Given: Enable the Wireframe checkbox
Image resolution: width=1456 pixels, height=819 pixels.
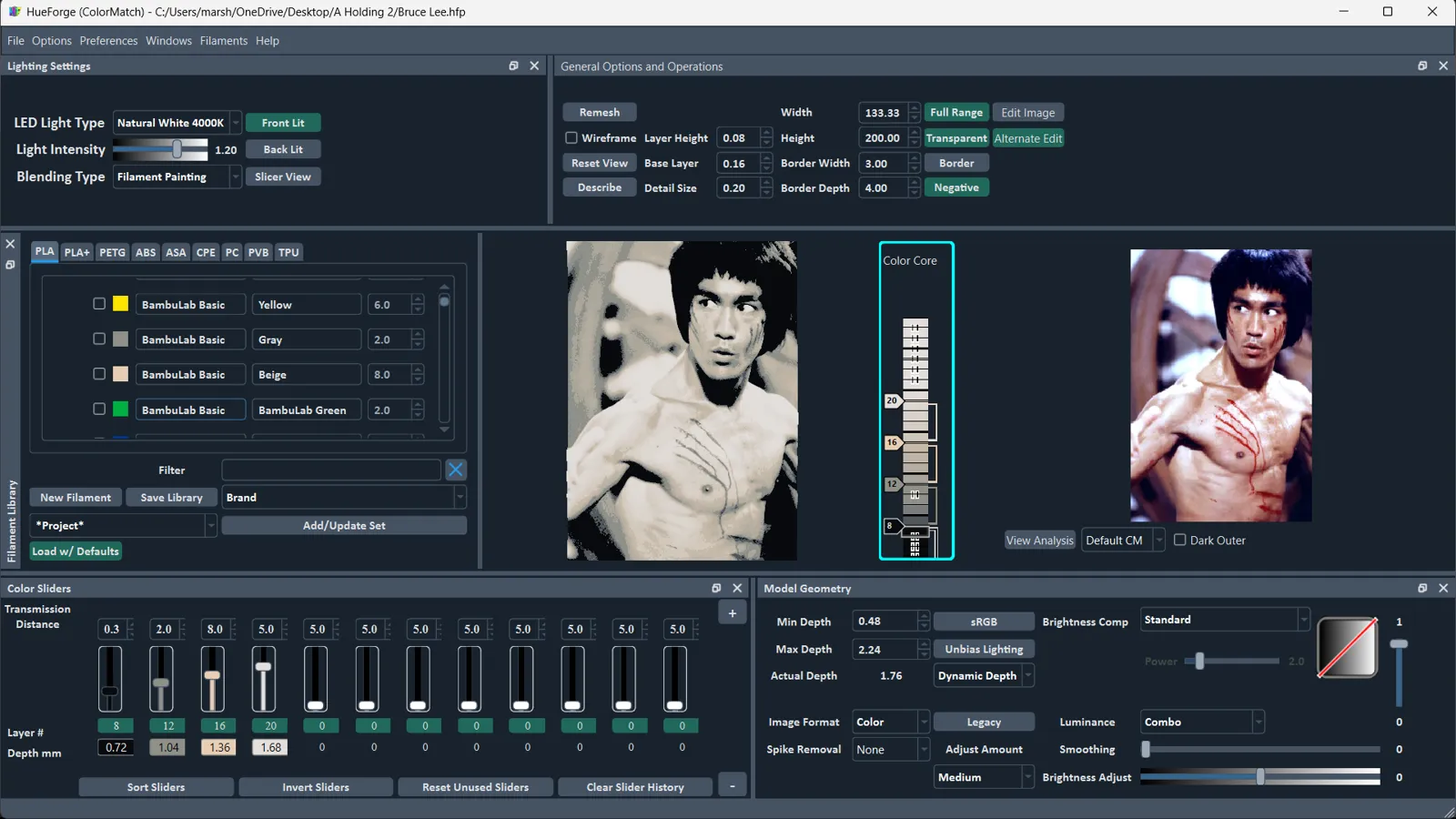Looking at the screenshot, I should coord(571,138).
